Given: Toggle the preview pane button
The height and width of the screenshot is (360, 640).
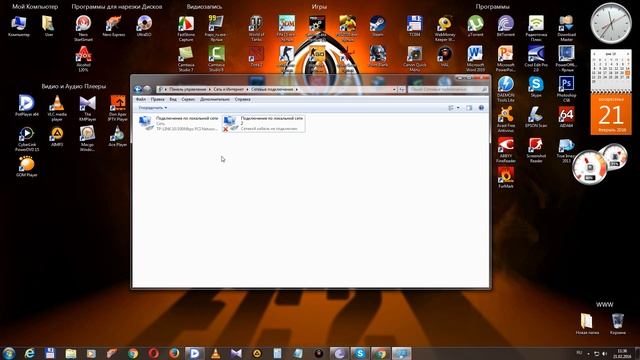Looking at the screenshot, I should coord(469,108).
